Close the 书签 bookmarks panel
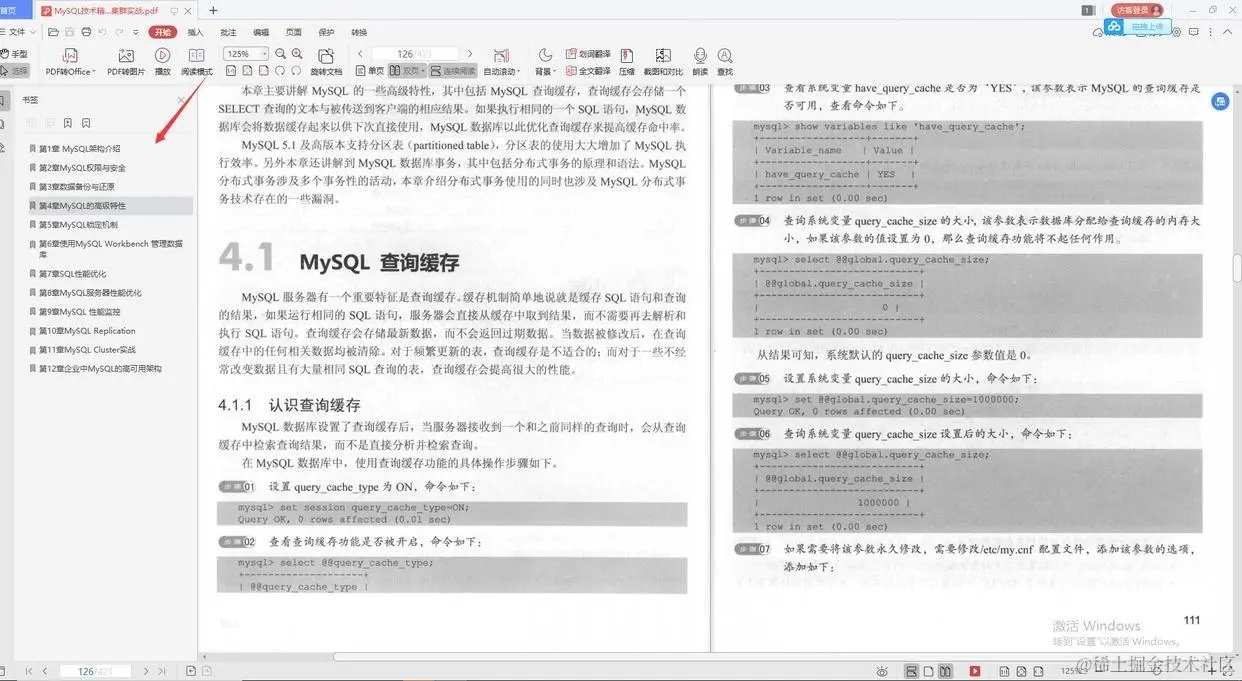The image size is (1242, 681). 181,100
